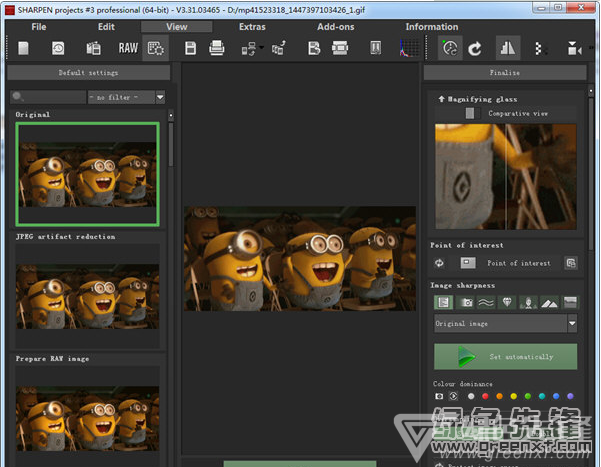This screenshot has height=467, width=601.
Task: Collapse the Magnifying glass panel arrow
Action: click(441, 99)
